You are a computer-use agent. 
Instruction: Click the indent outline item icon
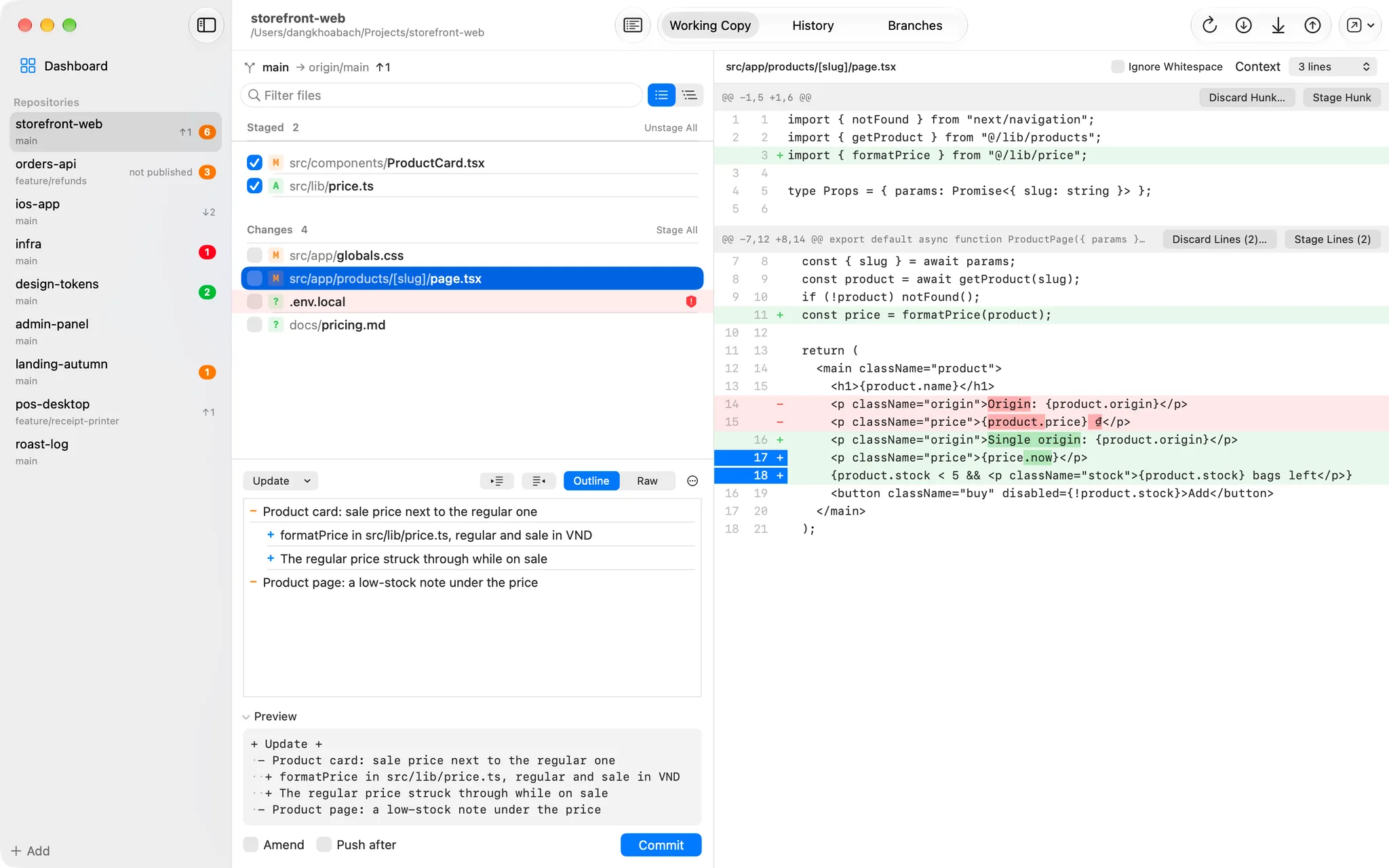(x=496, y=481)
